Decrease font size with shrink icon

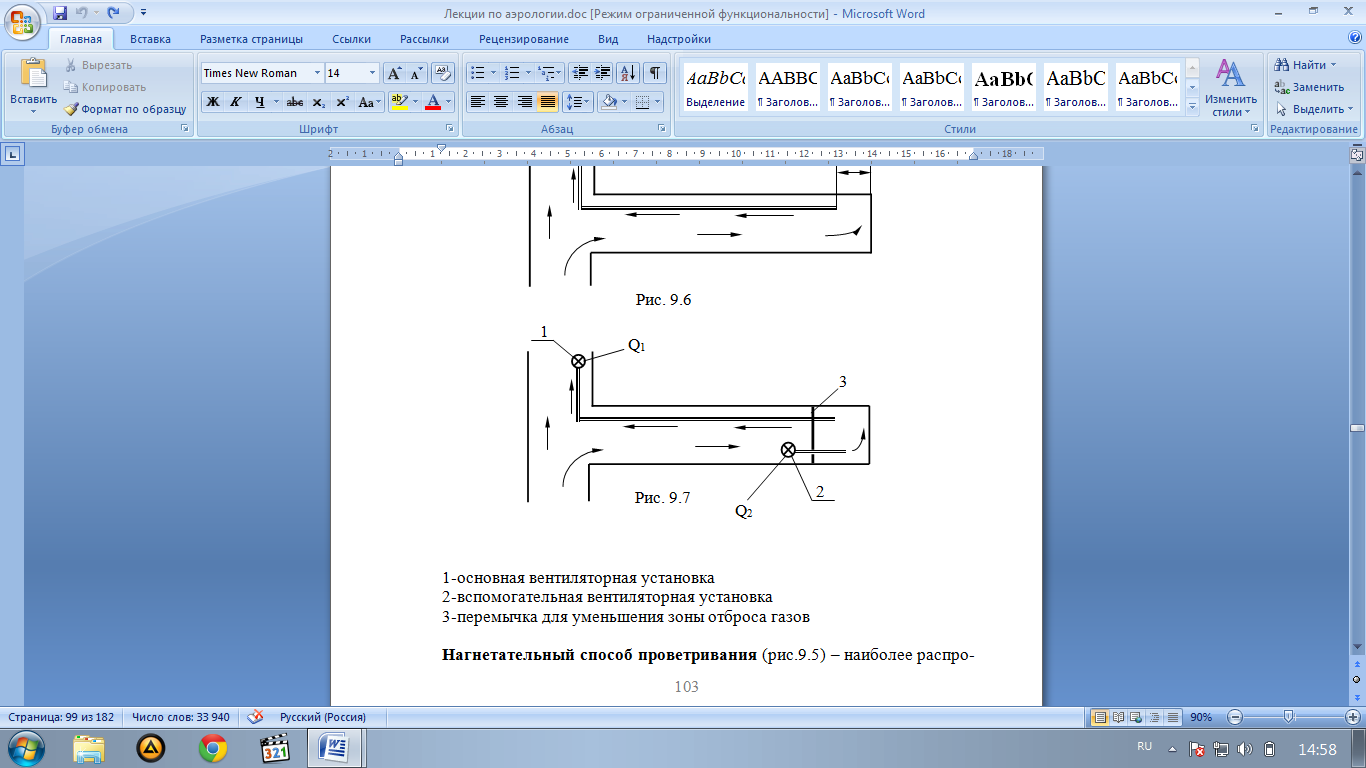click(415, 73)
